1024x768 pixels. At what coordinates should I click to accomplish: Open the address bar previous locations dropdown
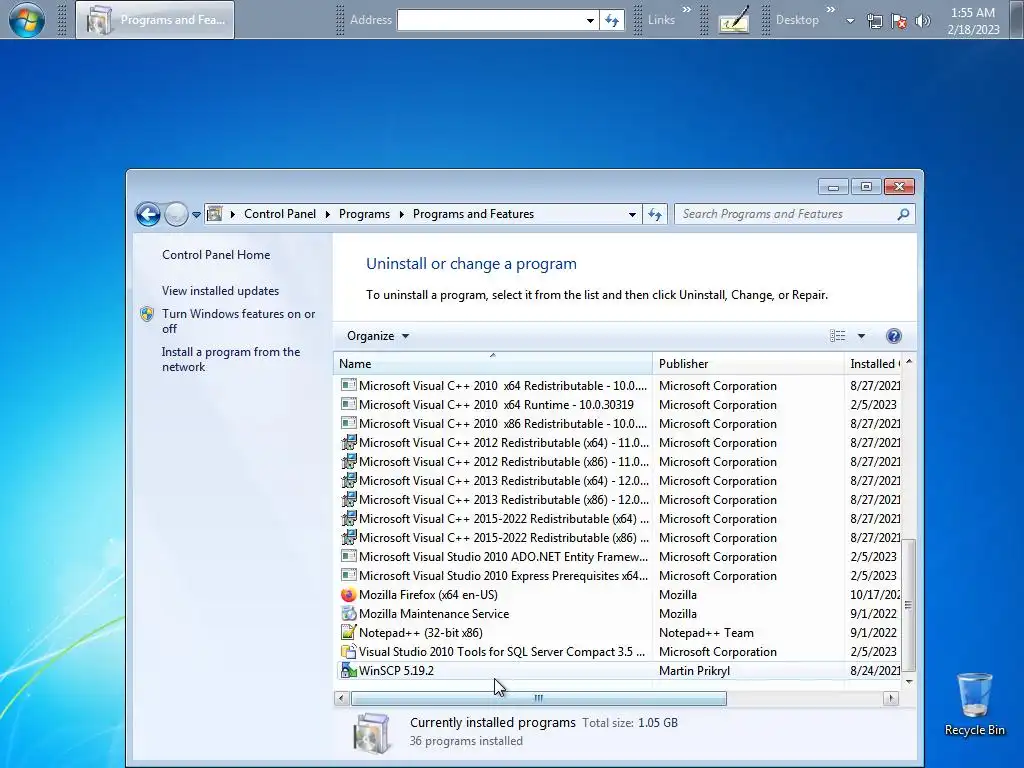tap(632, 214)
